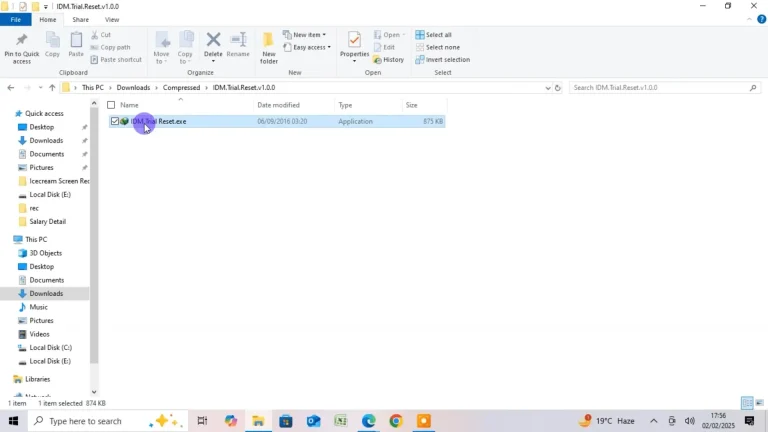Open rec folder in sidebar

click(33, 208)
